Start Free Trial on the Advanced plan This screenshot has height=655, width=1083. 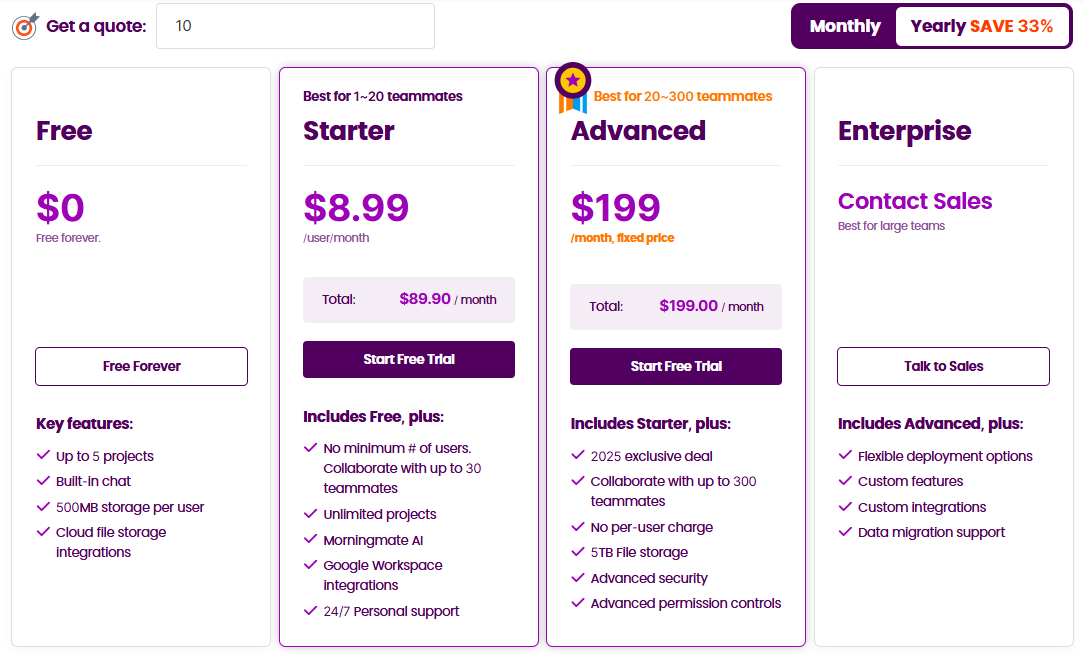(x=675, y=366)
